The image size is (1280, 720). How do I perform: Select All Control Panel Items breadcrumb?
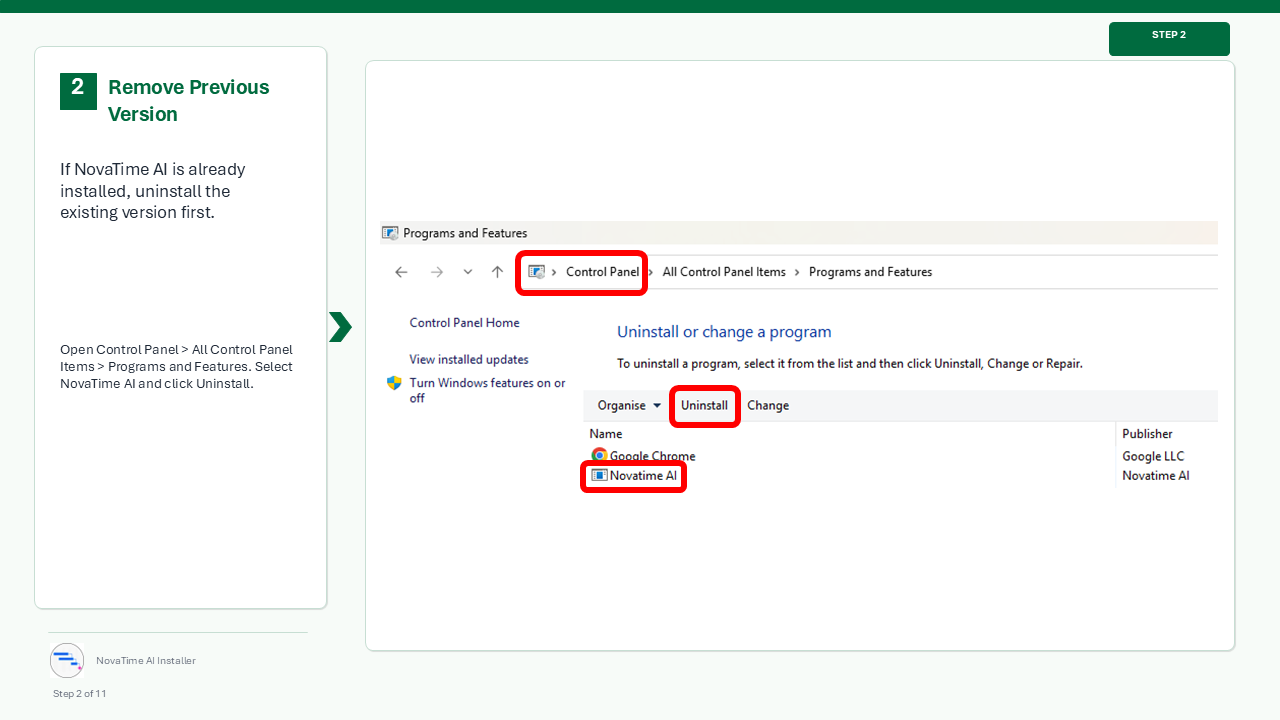tap(724, 272)
